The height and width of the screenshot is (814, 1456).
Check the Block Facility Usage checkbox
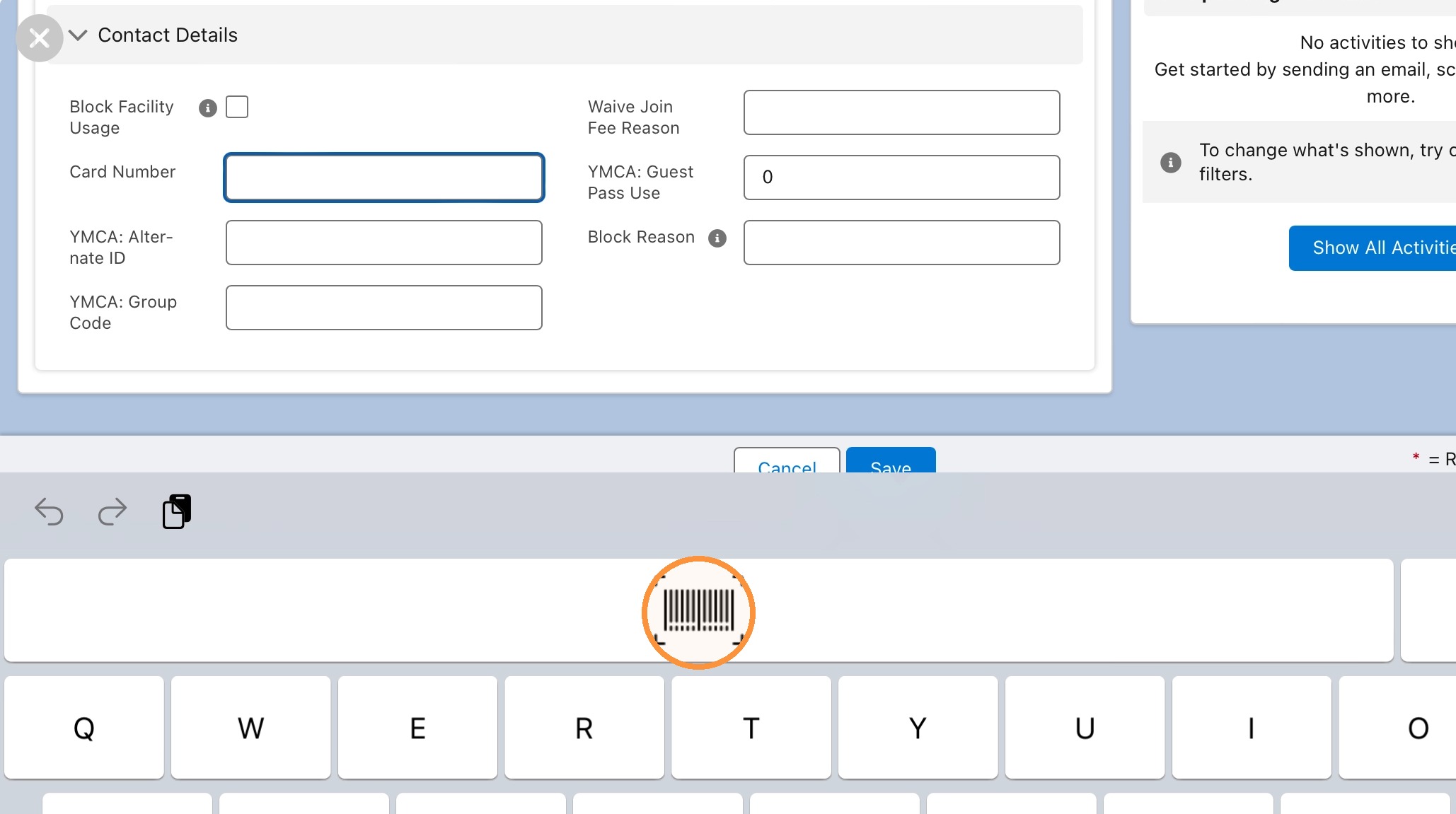(237, 107)
